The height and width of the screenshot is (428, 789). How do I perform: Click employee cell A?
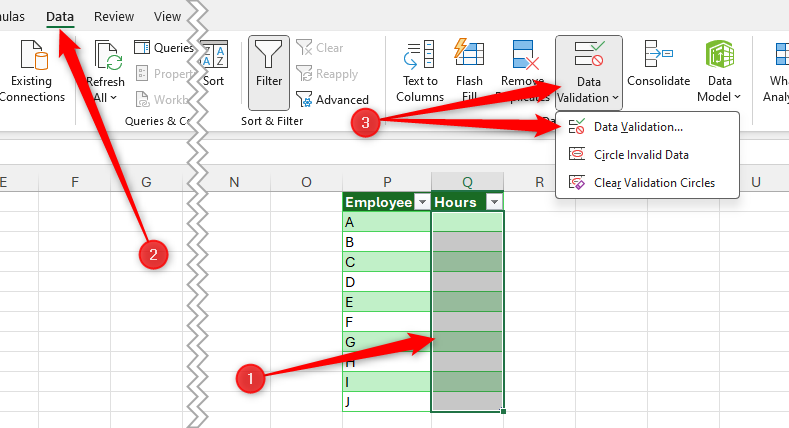(386, 222)
